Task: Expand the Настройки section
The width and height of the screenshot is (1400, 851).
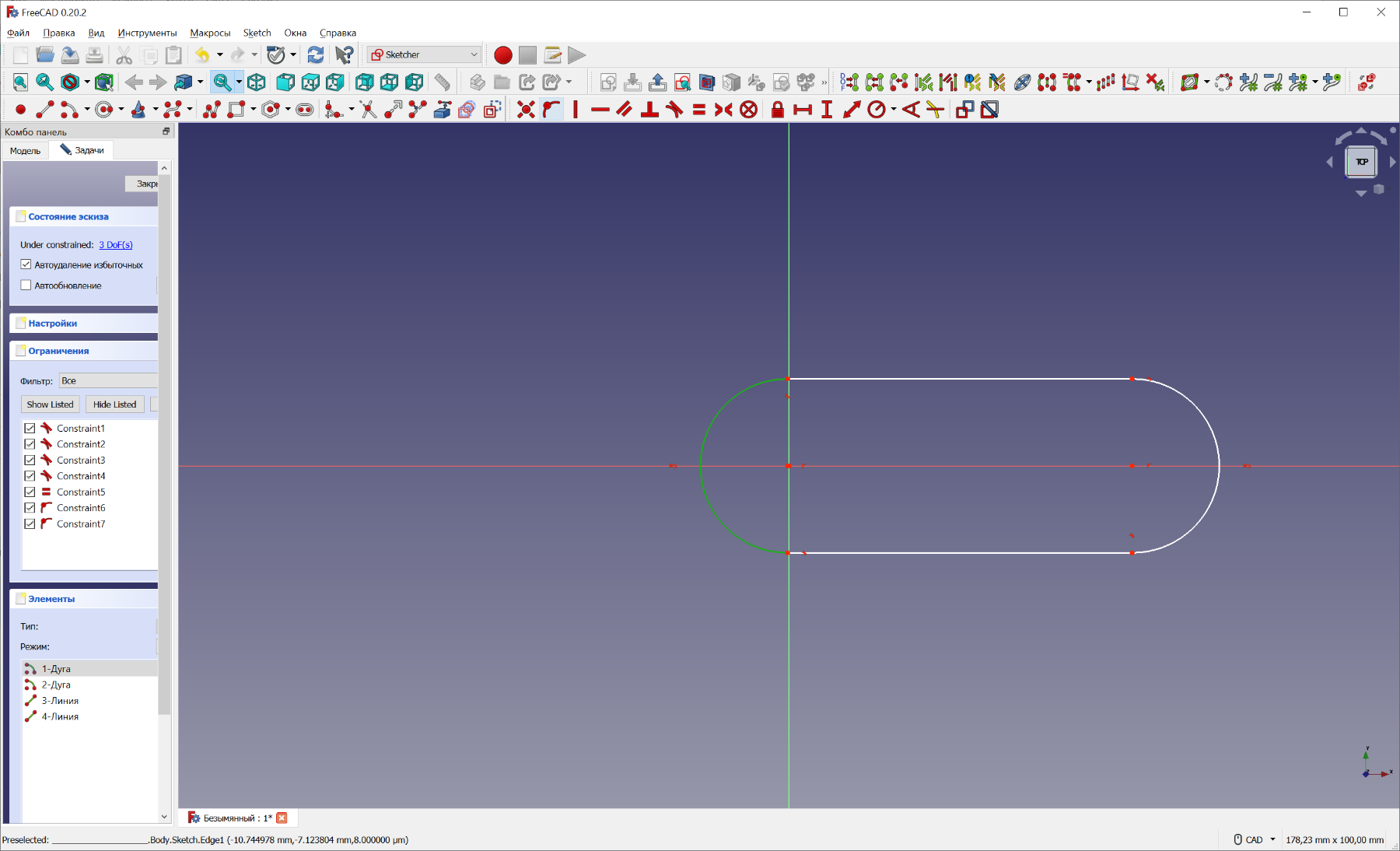Action: [84, 323]
